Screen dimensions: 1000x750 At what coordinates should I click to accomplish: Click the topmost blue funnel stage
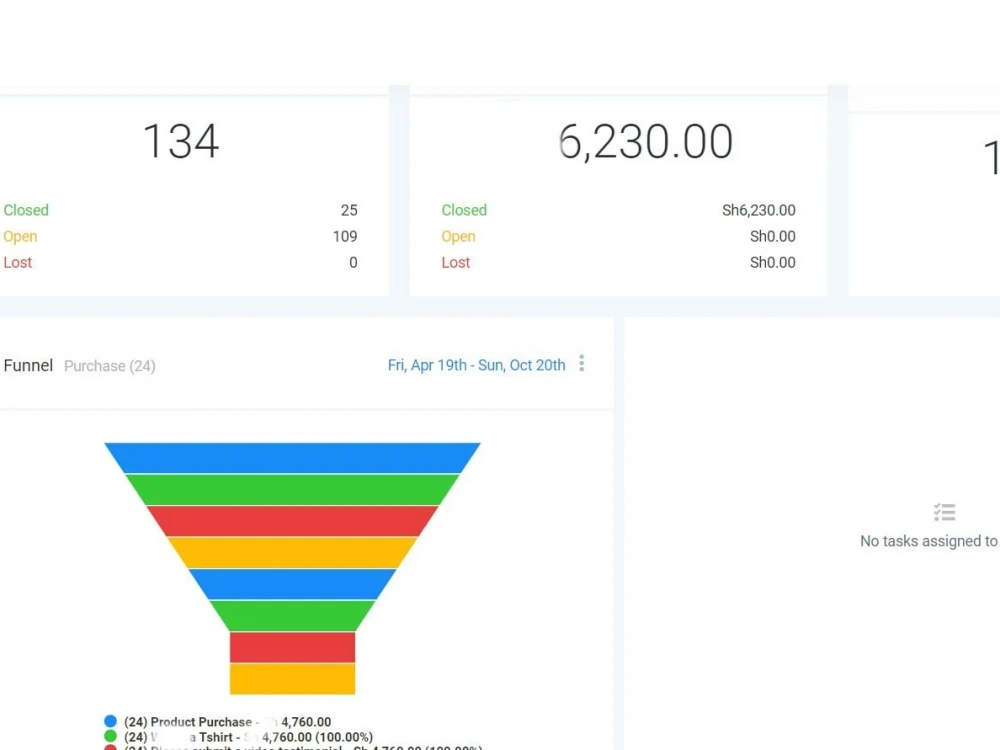[292, 458]
